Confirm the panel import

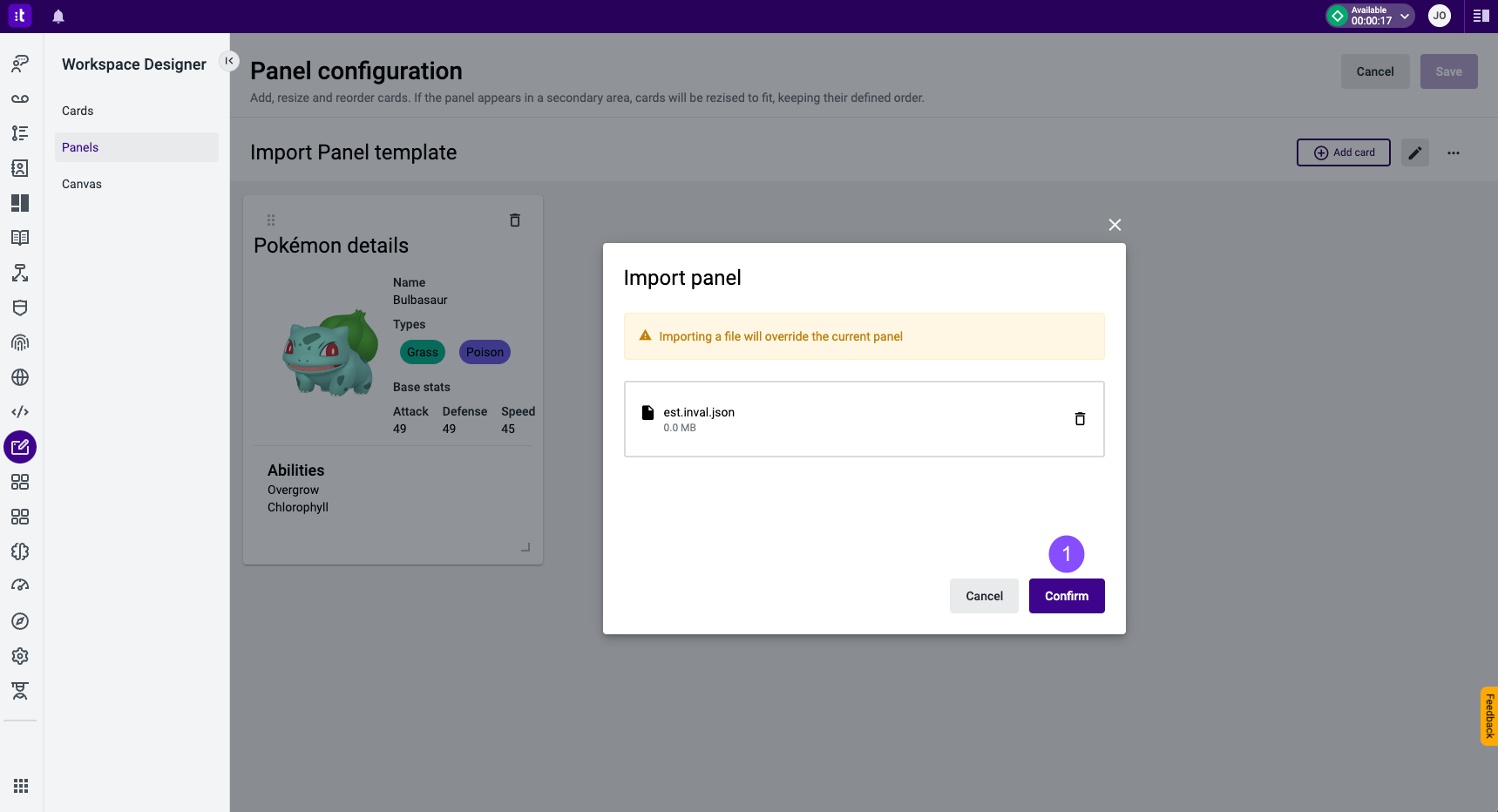1067,596
